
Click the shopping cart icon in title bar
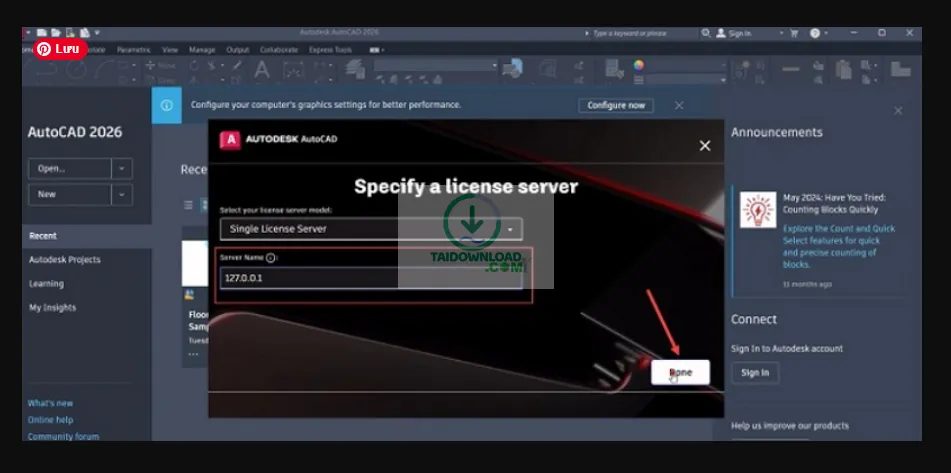point(794,33)
